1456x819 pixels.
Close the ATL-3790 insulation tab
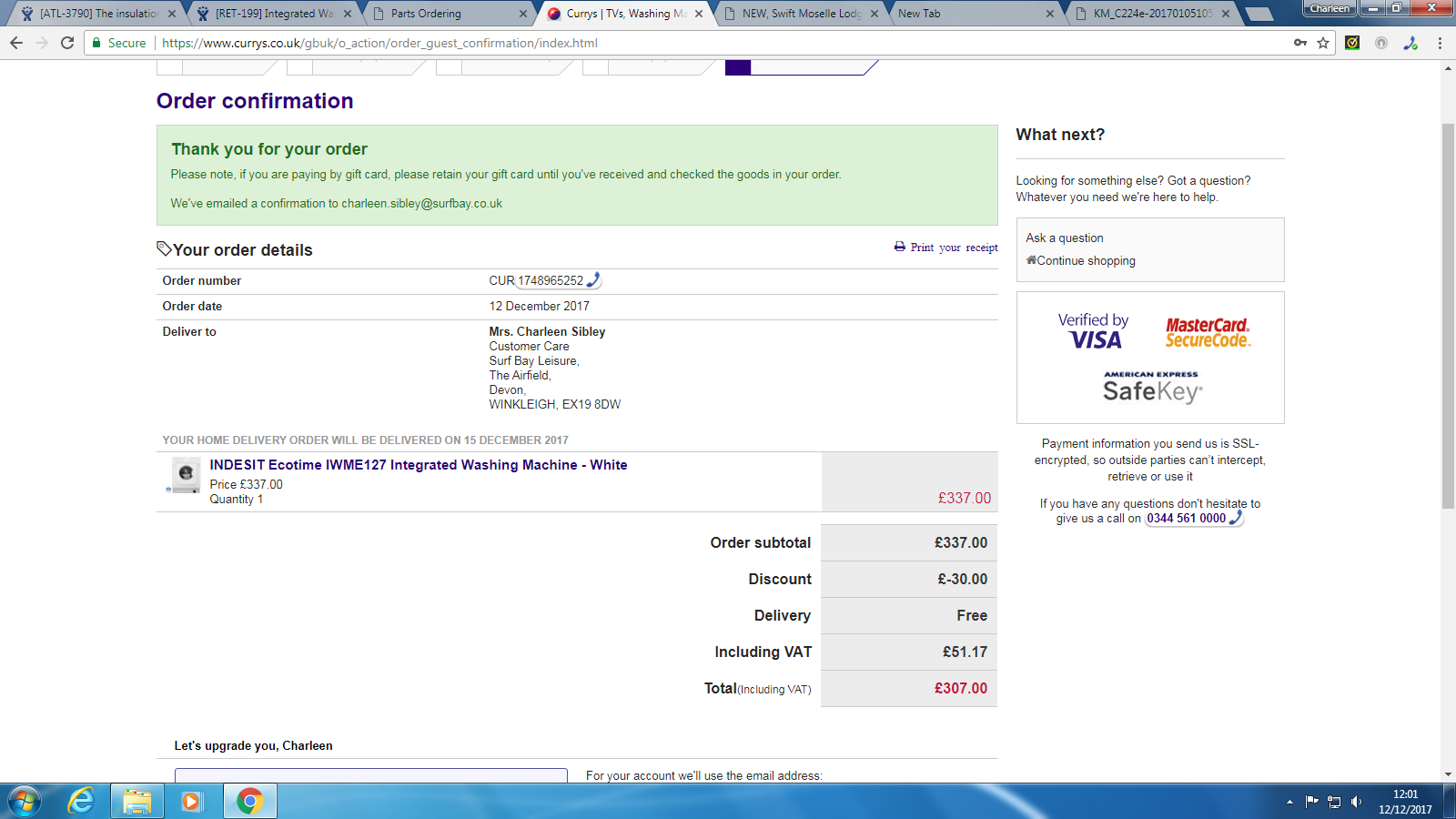coord(172,14)
